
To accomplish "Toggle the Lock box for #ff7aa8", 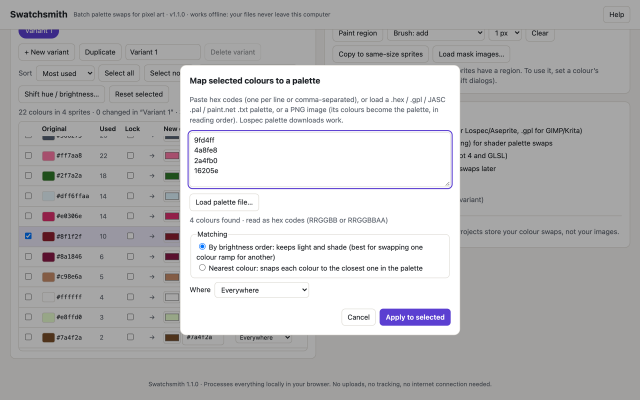I will tap(130, 155).
